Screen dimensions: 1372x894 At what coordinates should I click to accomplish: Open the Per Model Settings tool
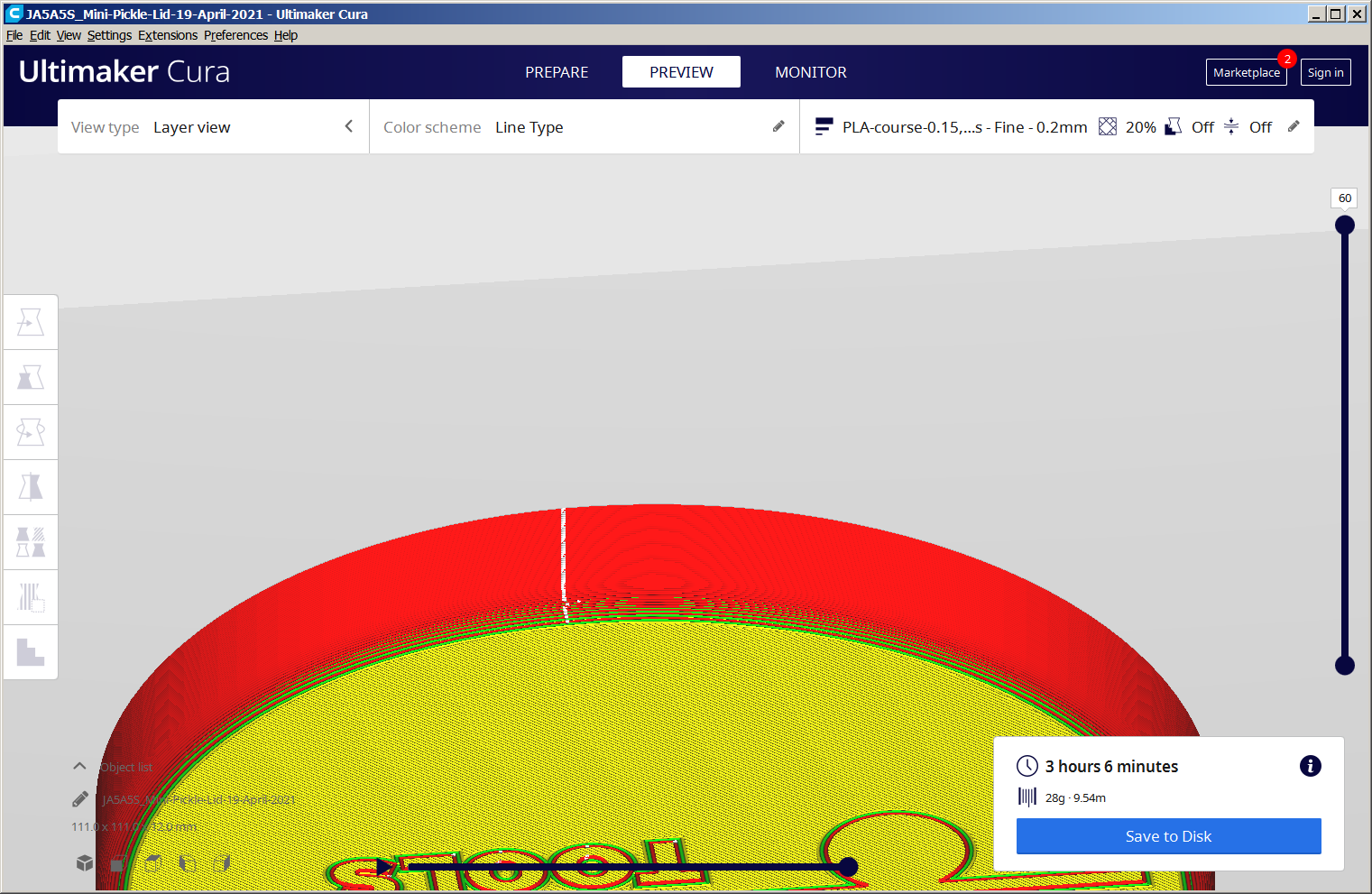click(x=31, y=542)
